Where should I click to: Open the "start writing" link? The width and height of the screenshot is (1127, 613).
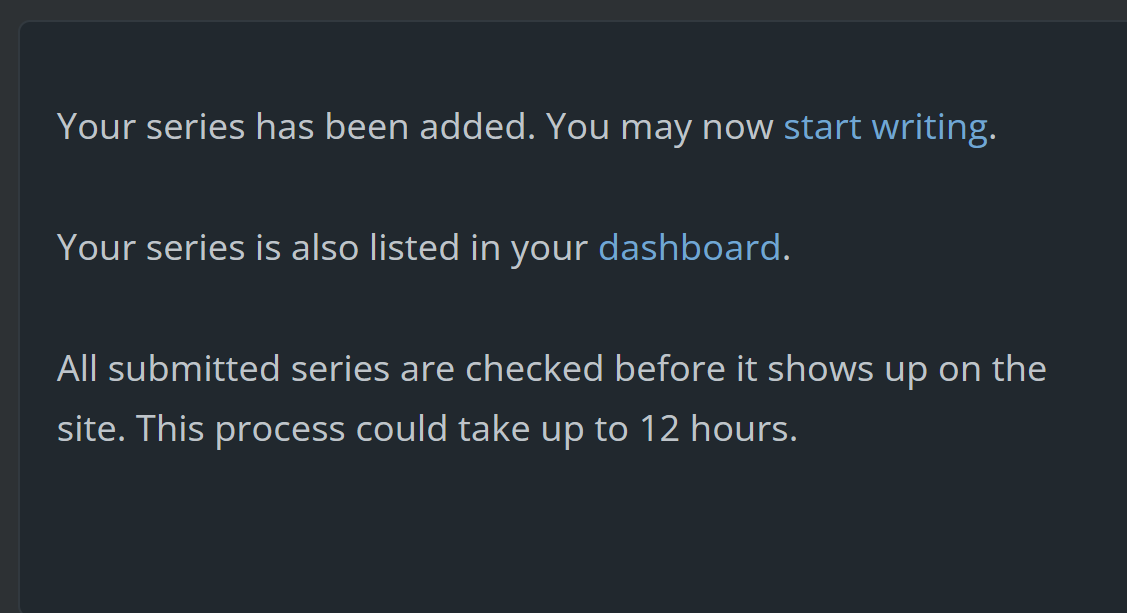point(885,127)
